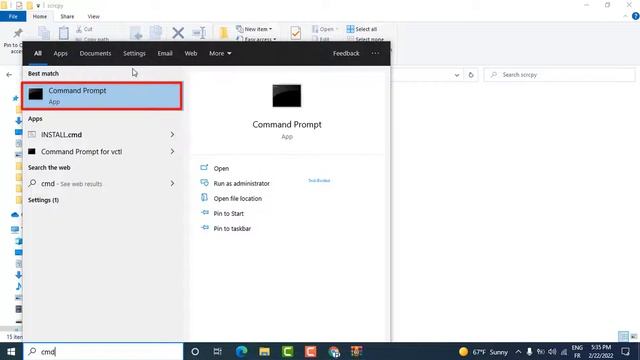Expand Command Prompt for vctl arrow
Image resolution: width=640 pixels, height=360 pixels.
pos(172,151)
